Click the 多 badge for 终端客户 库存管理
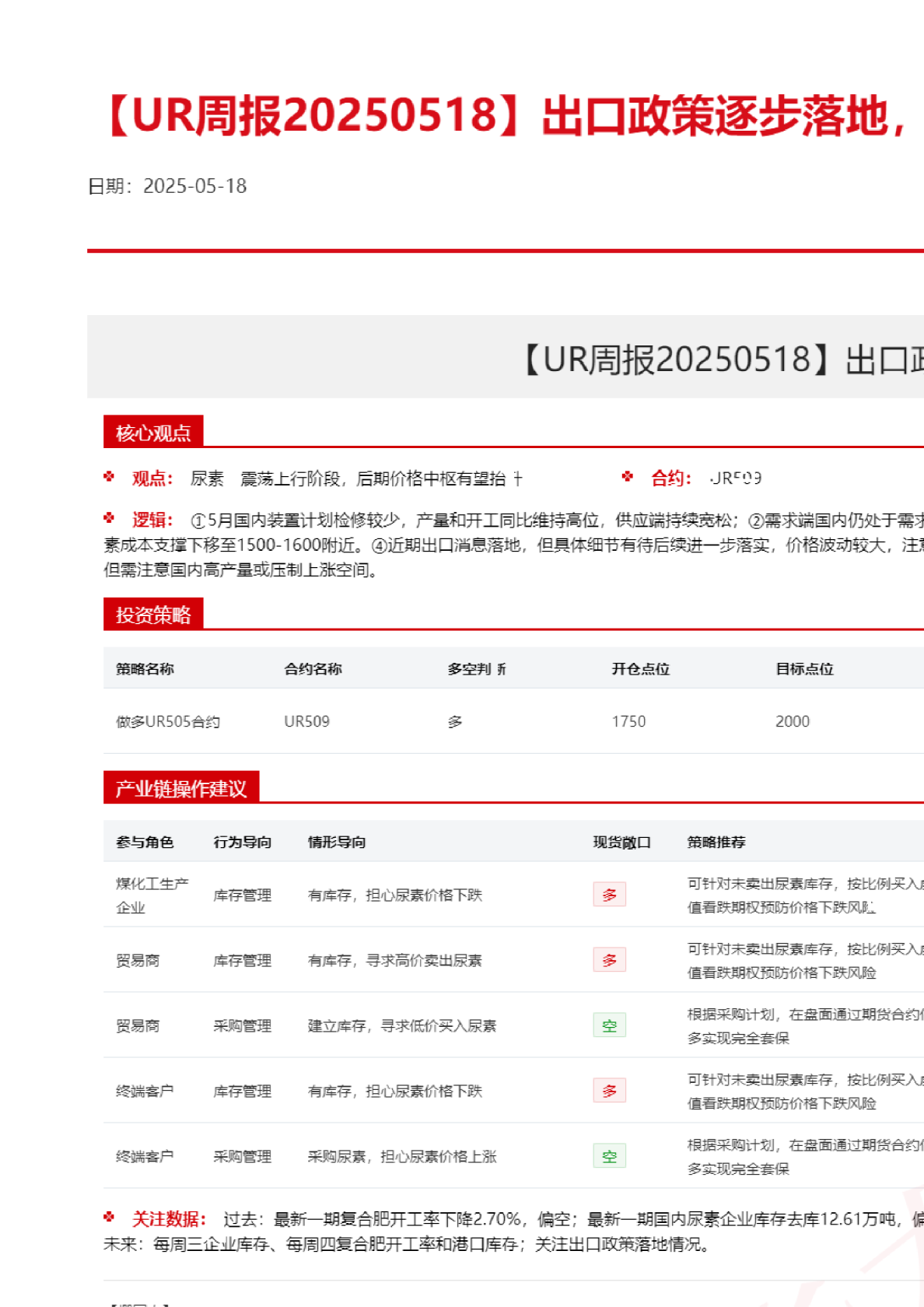Screen dimensions: 924x1307 (609, 1091)
